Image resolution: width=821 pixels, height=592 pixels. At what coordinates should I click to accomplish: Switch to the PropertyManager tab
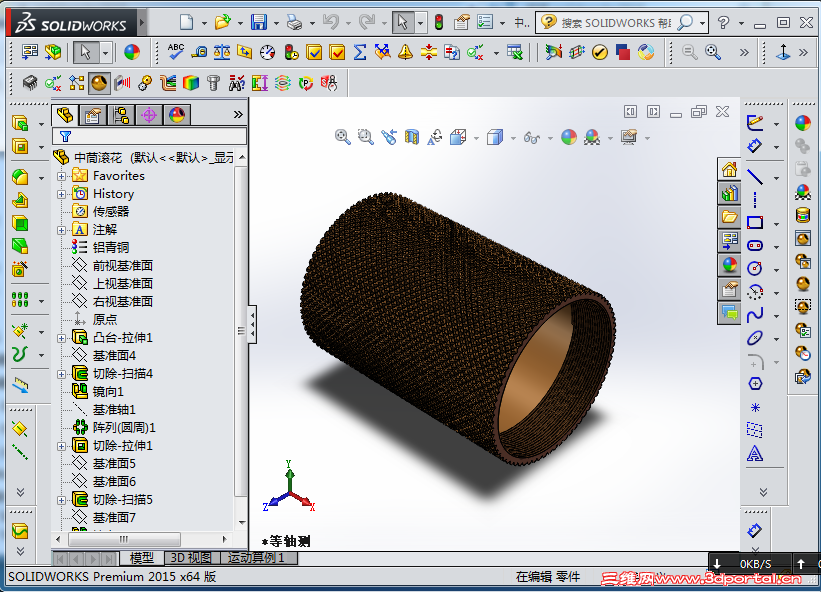tap(93, 115)
